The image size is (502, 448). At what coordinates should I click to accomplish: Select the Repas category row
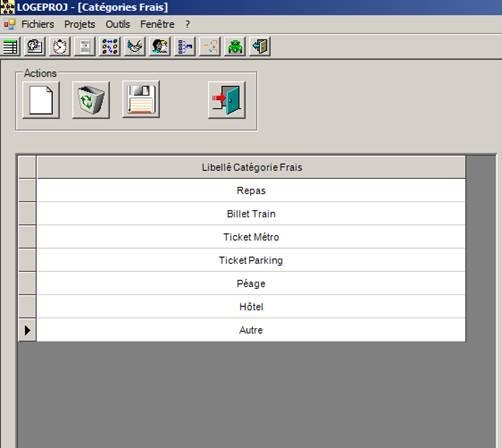251,190
